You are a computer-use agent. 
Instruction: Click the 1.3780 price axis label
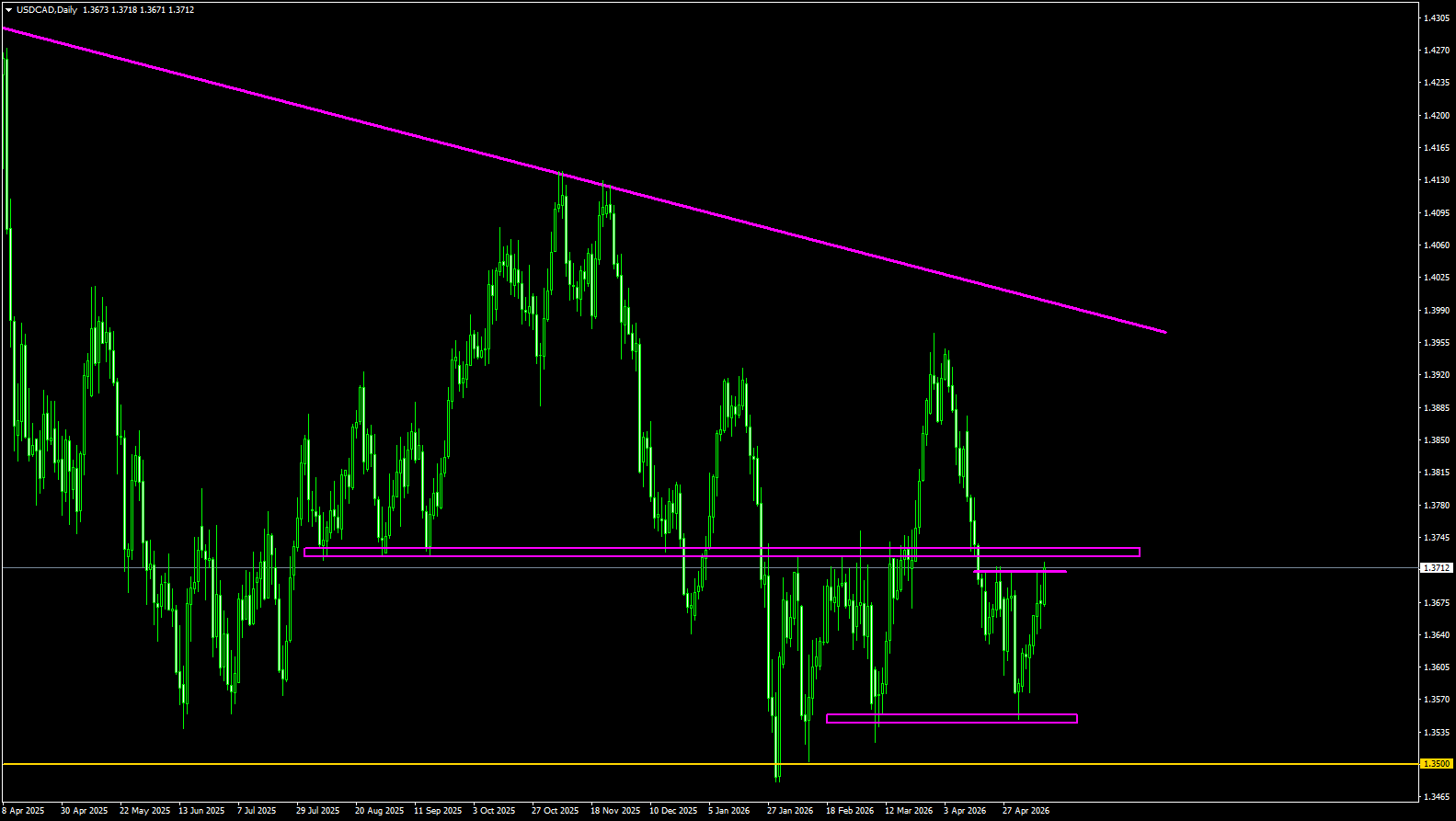(1437, 505)
